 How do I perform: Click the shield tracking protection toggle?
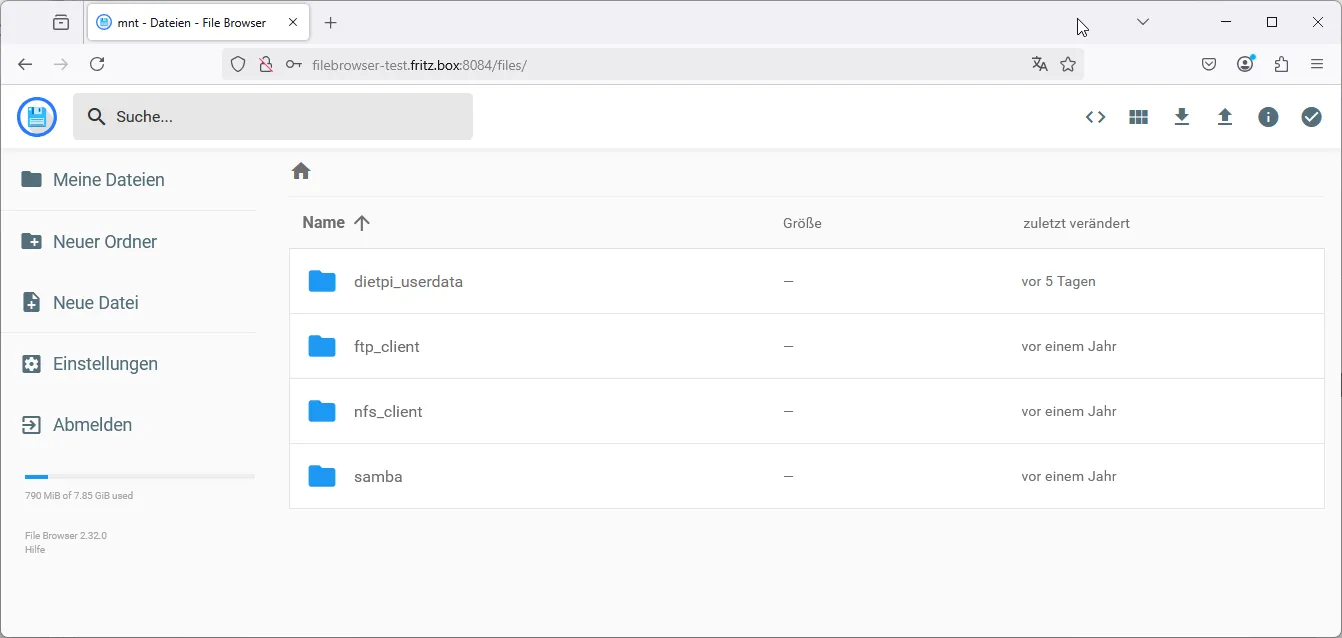click(x=237, y=64)
